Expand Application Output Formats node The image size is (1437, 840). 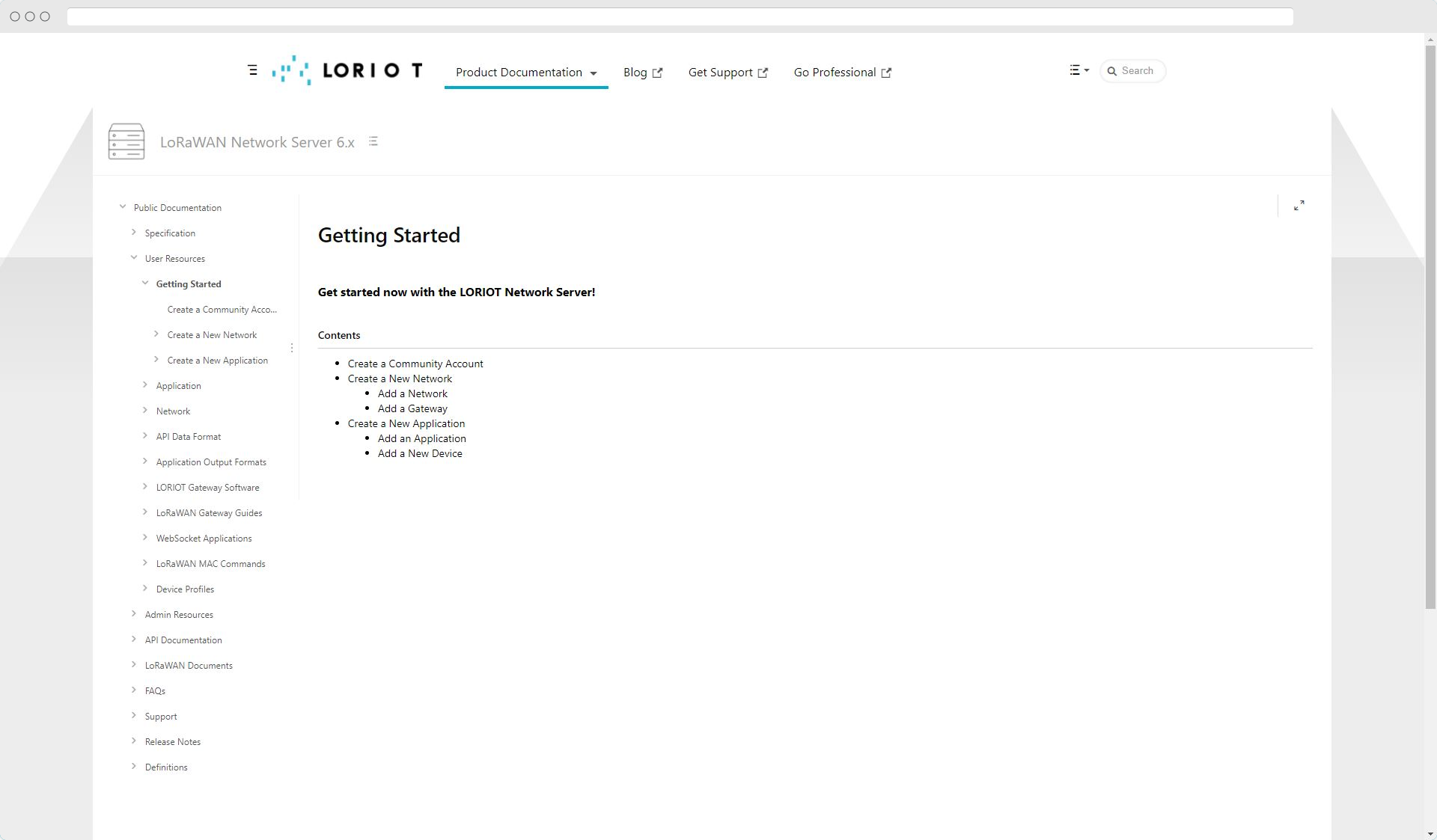(145, 462)
